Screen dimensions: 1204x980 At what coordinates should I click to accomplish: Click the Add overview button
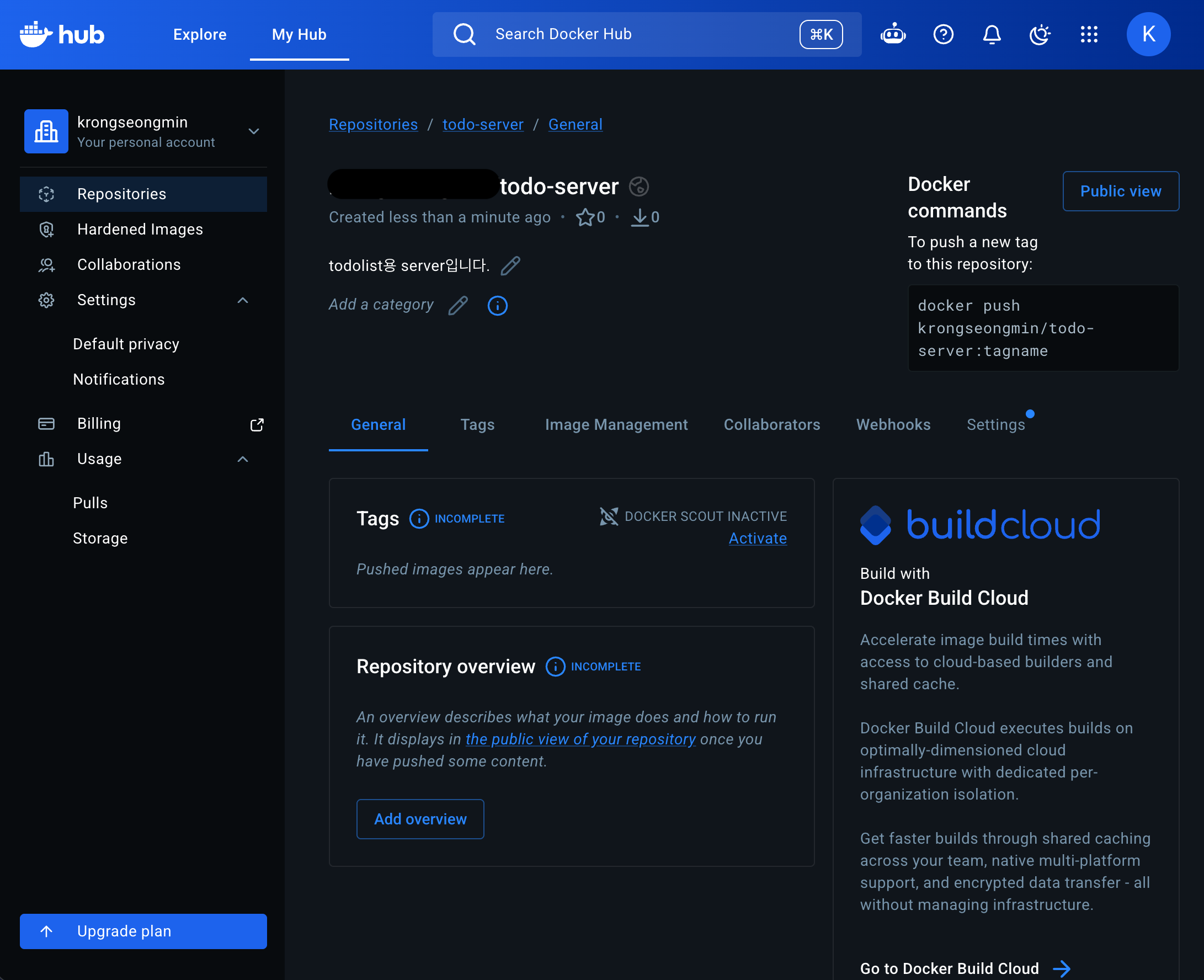click(420, 819)
